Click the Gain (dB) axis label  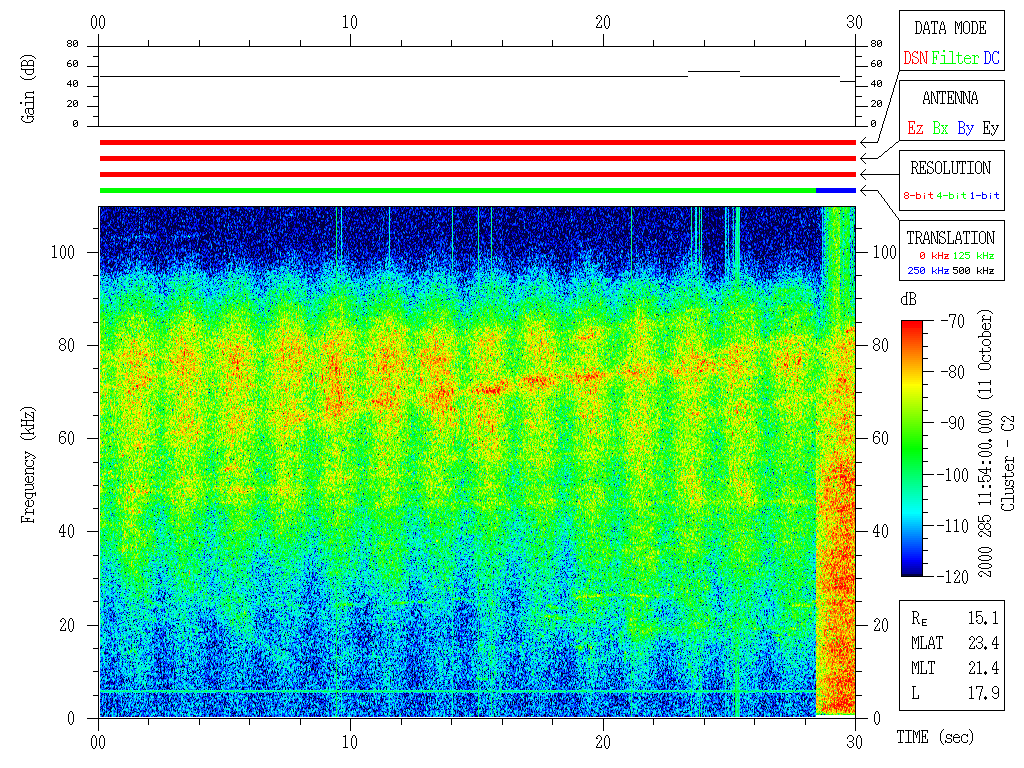click(28, 85)
